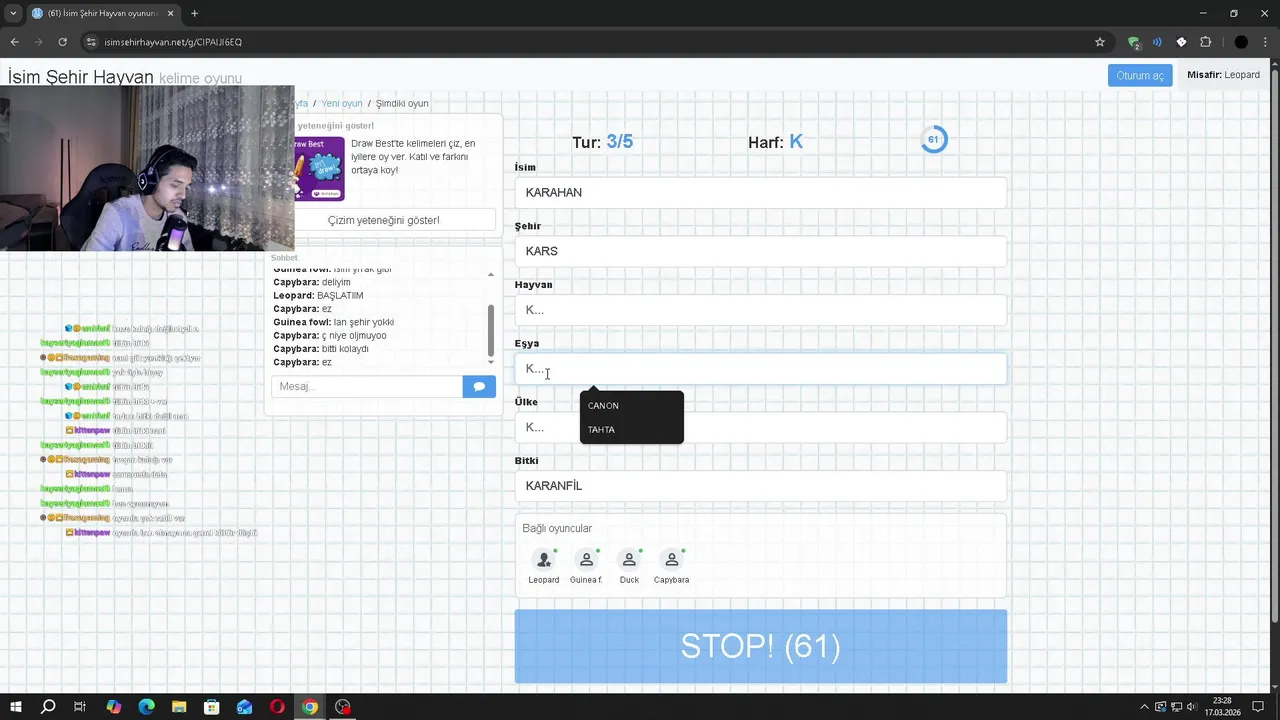
Task: Open Microsoft Store from taskbar
Action: point(211,707)
